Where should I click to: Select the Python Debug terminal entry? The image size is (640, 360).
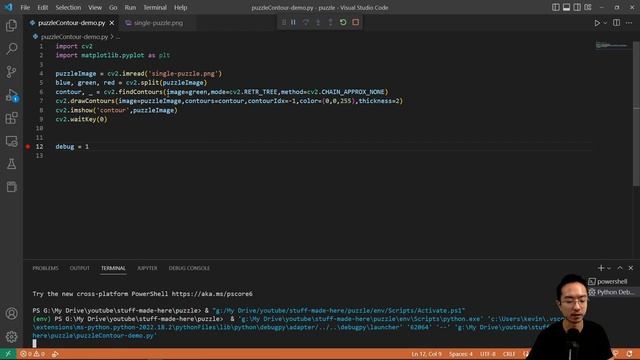tap(611, 292)
